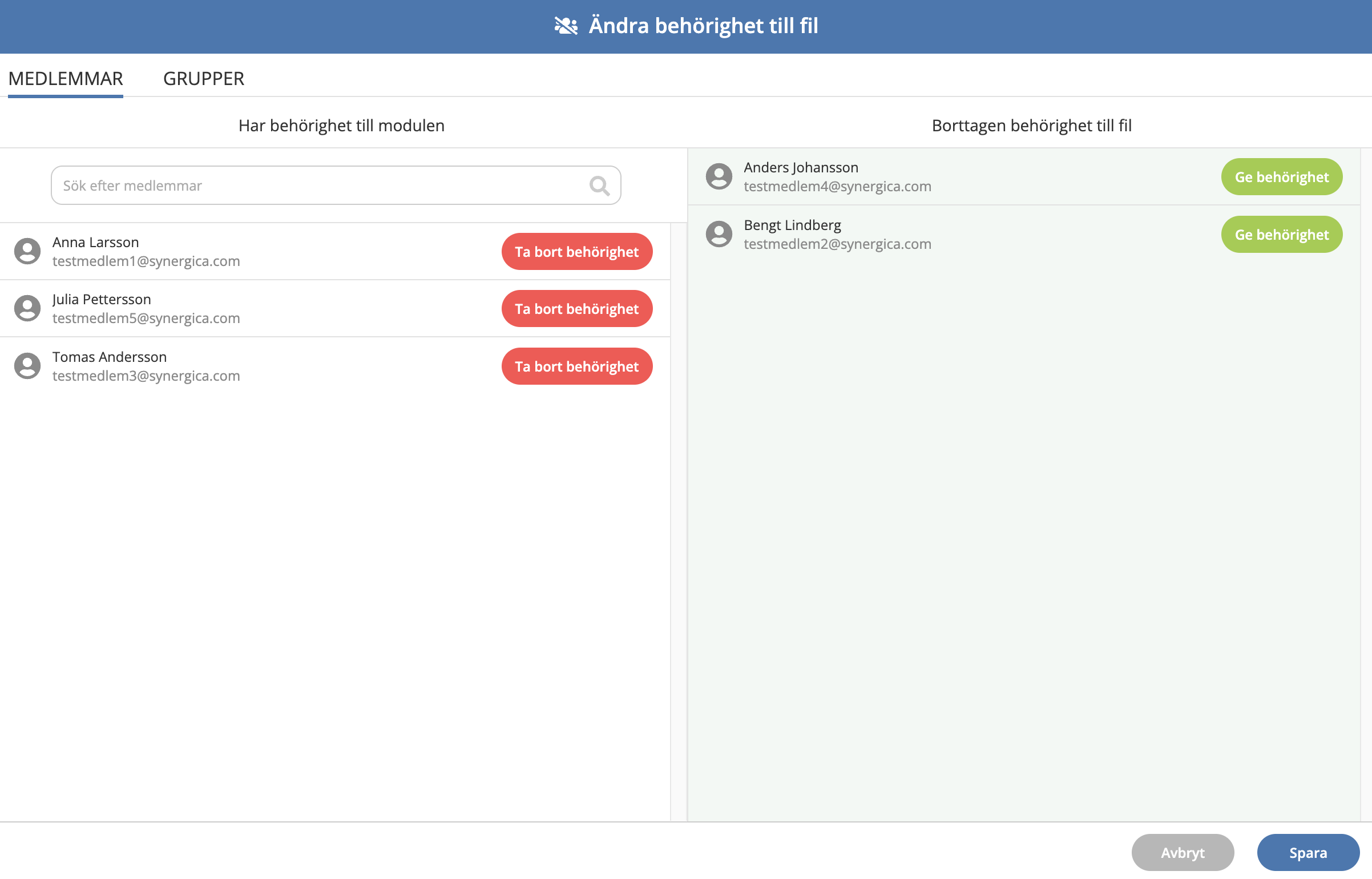Switch to the GRUPPER tab
Screen dimensions: 1372x879
tap(204, 79)
